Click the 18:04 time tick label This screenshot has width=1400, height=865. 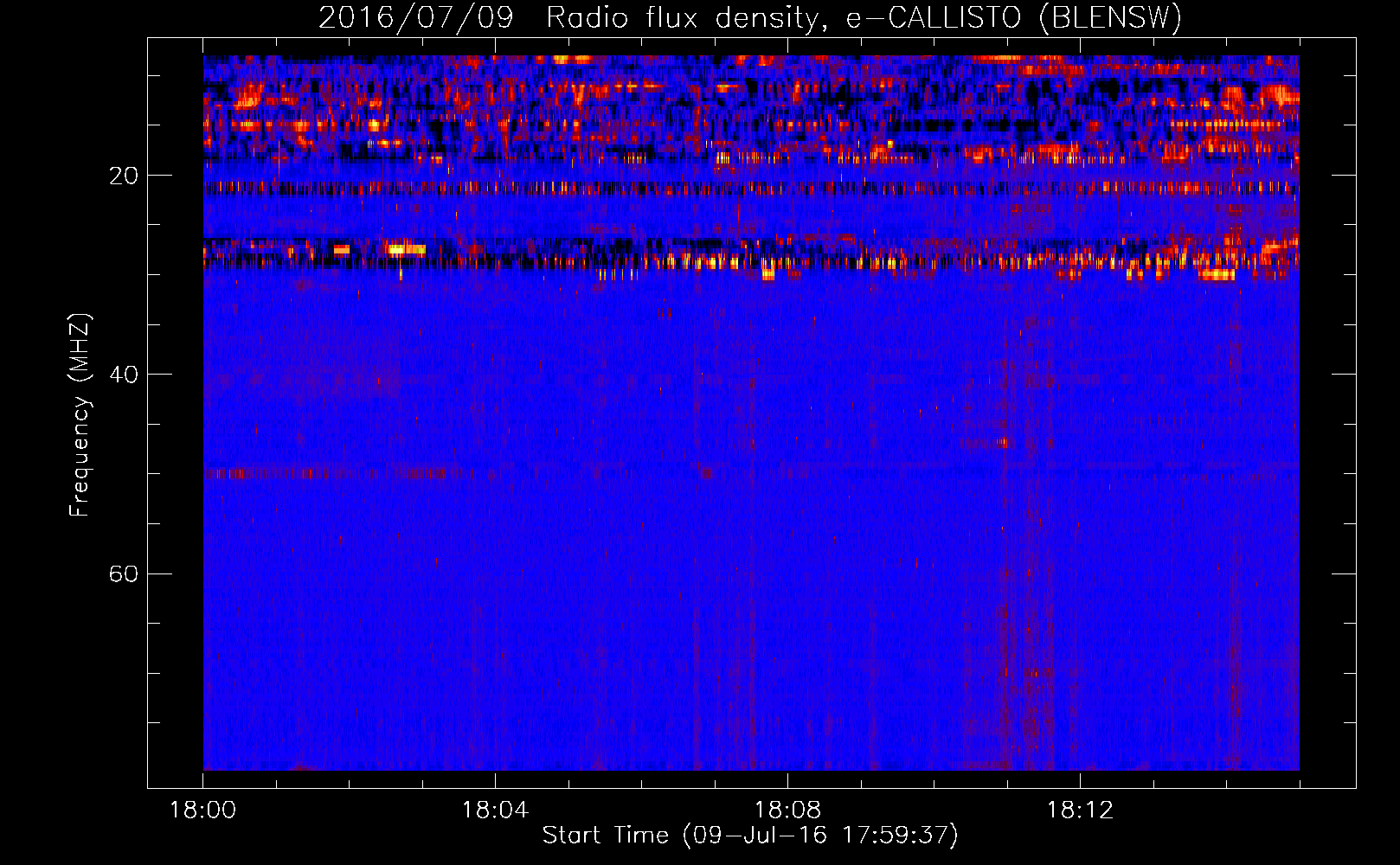tap(495, 811)
